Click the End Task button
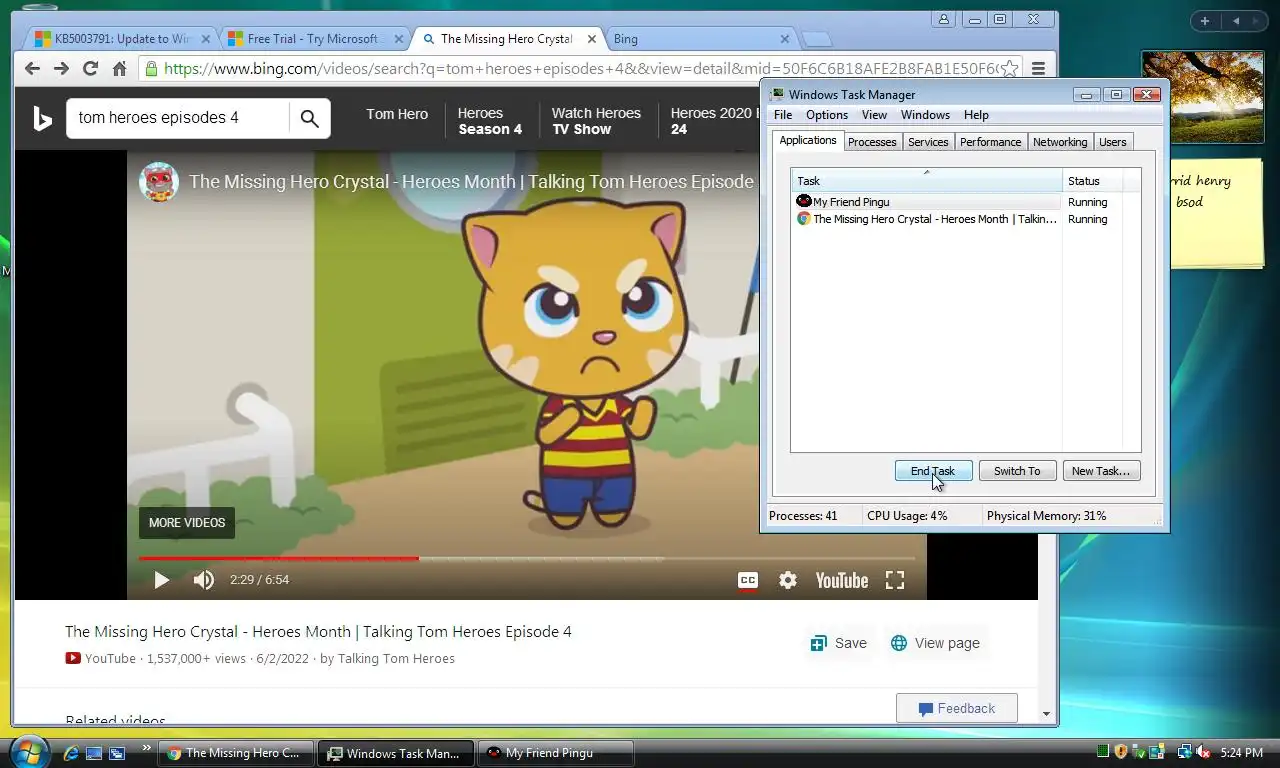Screen dimensions: 1280x768 point(933,471)
